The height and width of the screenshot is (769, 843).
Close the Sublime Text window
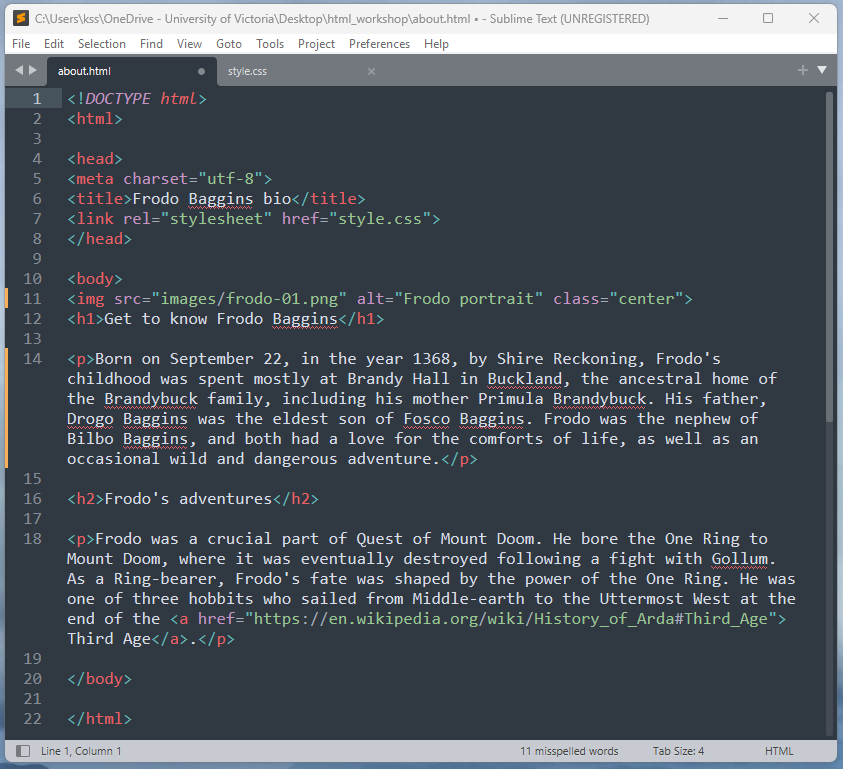click(814, 18)
